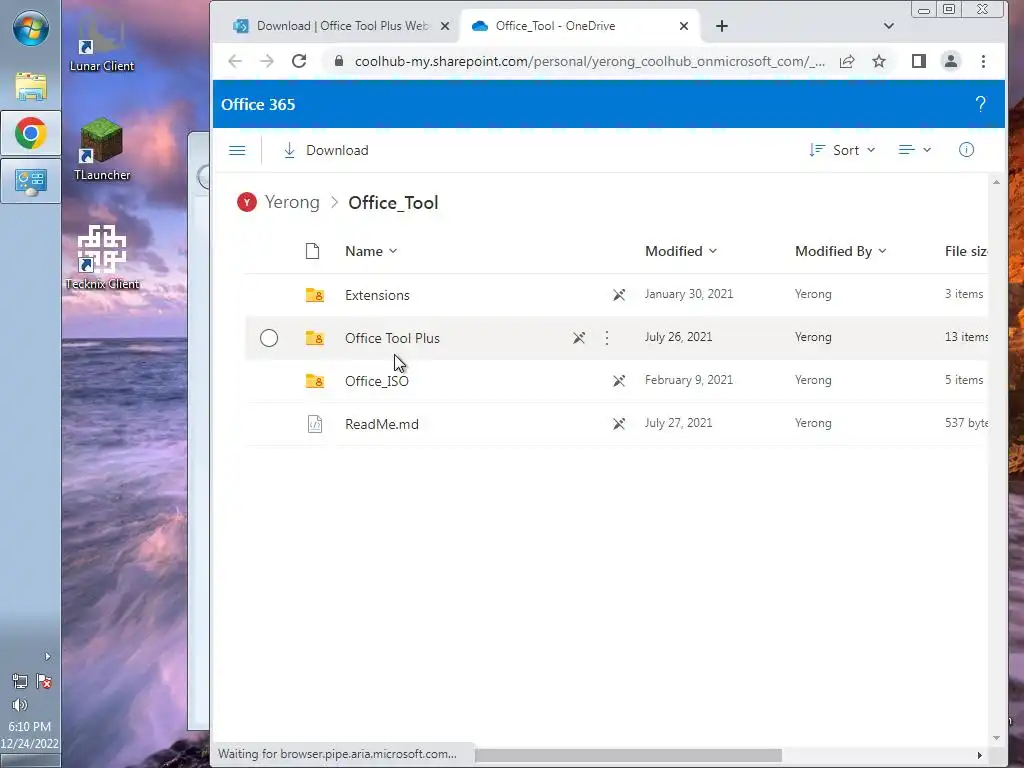Screen dimensions: 1024x768
Task: Click the volume speaker tray icon
Action: point(20,705)
